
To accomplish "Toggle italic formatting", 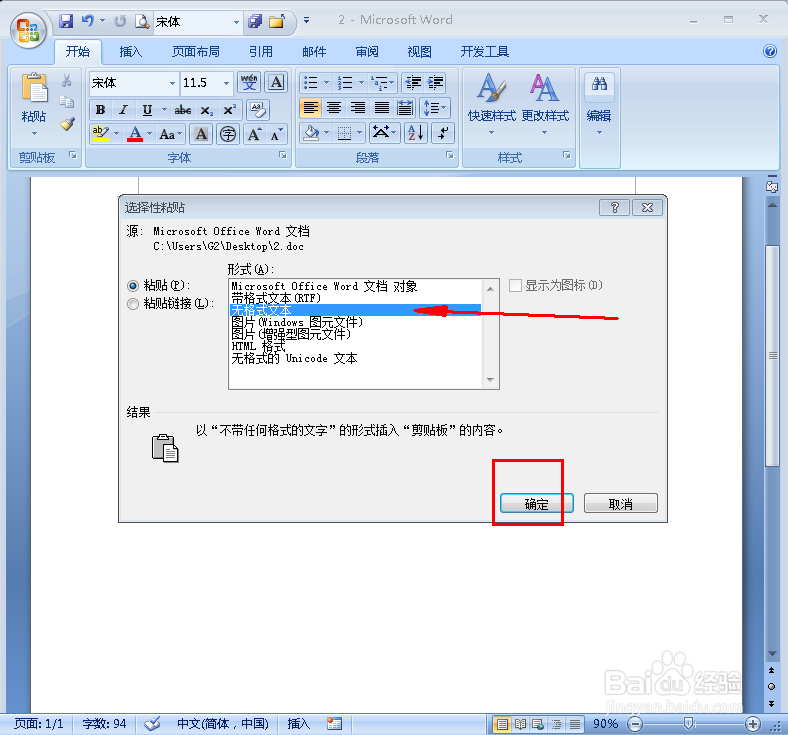I will coord(124,110).
